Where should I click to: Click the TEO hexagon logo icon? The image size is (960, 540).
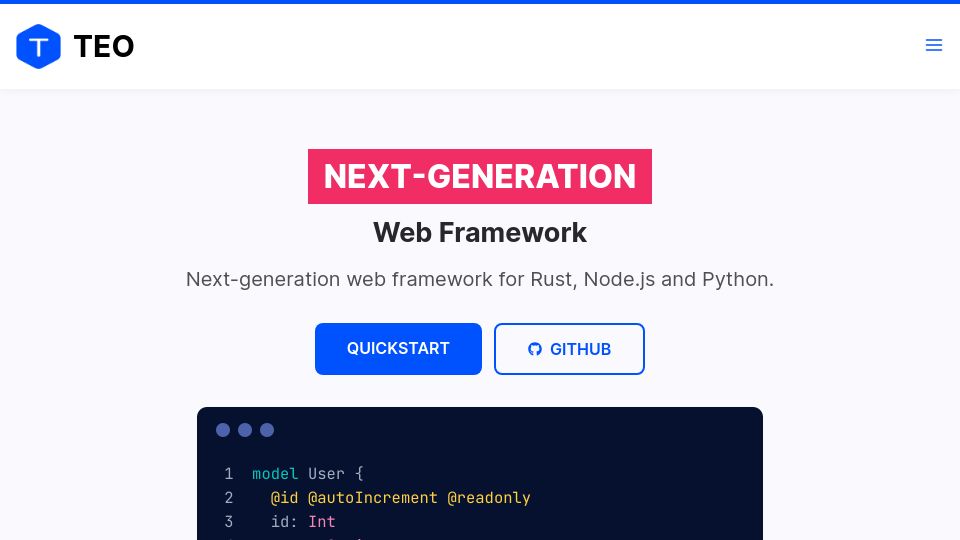[38, 47]
